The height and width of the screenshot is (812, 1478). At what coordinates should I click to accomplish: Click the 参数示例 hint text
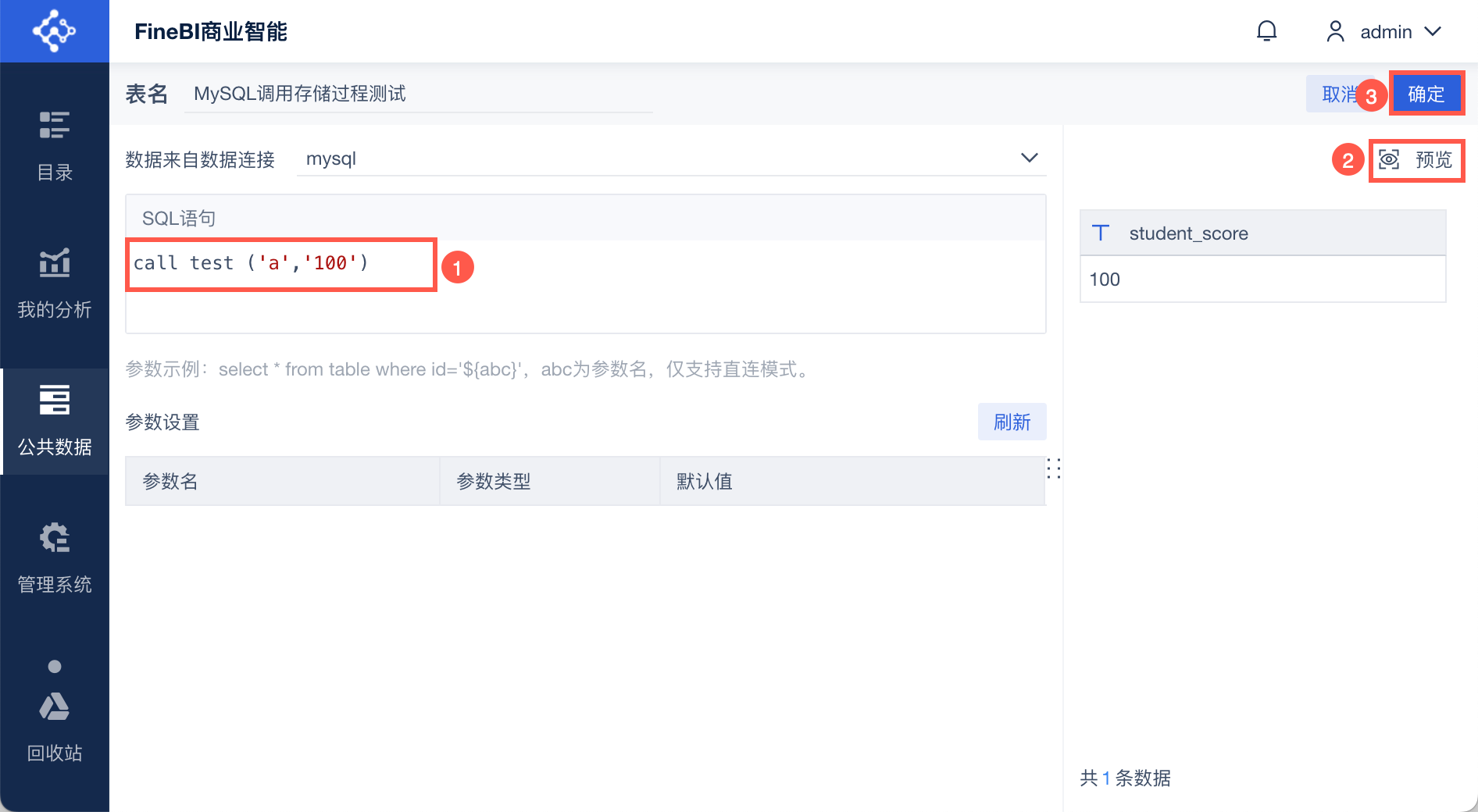467,369
